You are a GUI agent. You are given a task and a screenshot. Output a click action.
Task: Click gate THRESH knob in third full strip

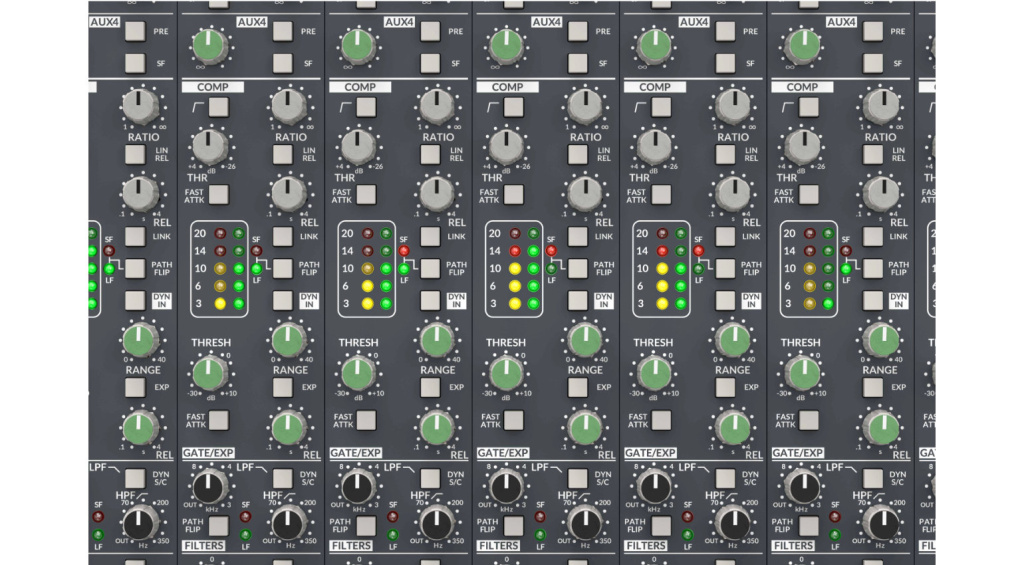coord(505,374)
